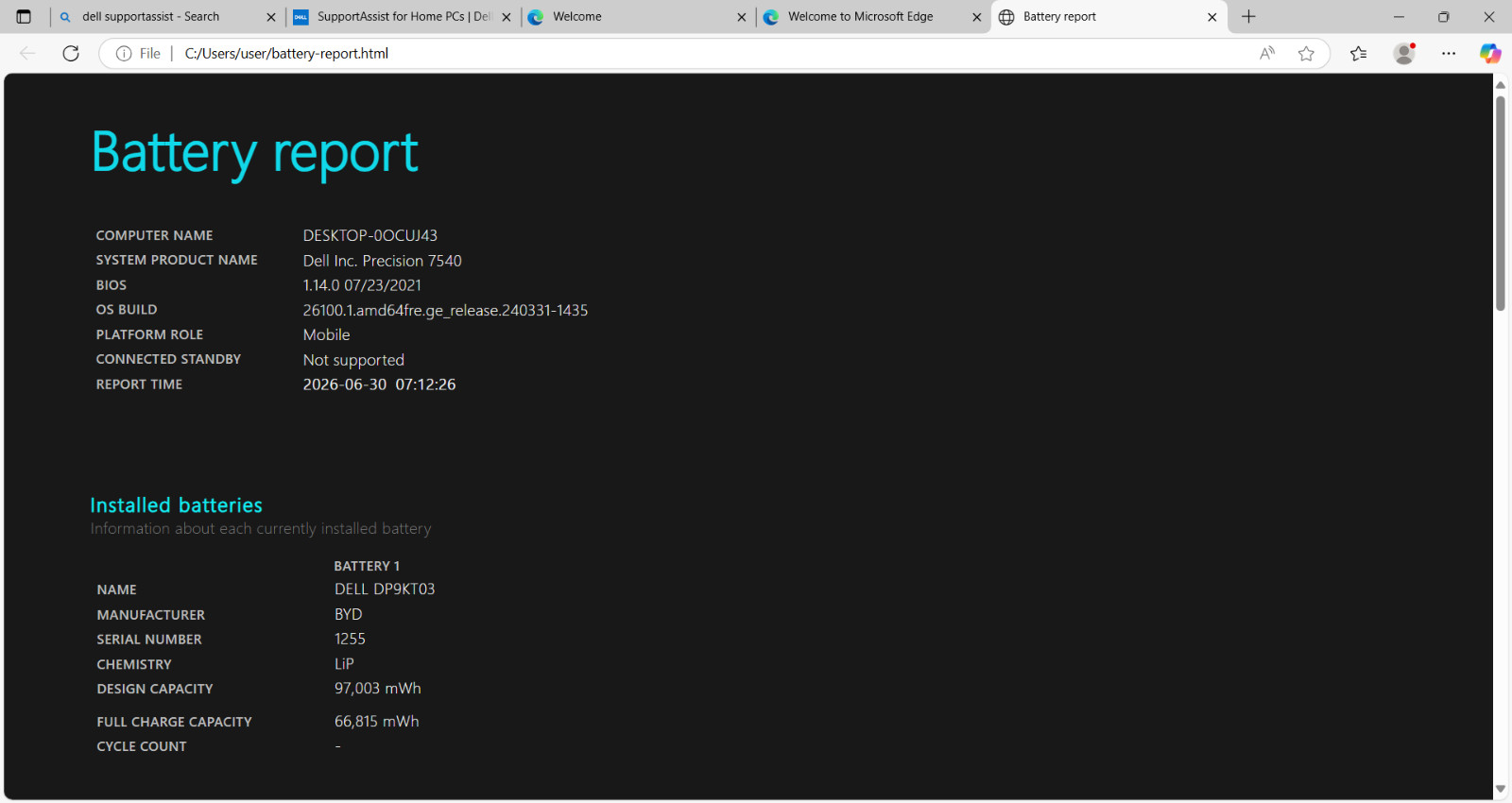Select Not supported connected standby value
The image size is (1512, 803).
pyautogui.click(x=353, y=360)
